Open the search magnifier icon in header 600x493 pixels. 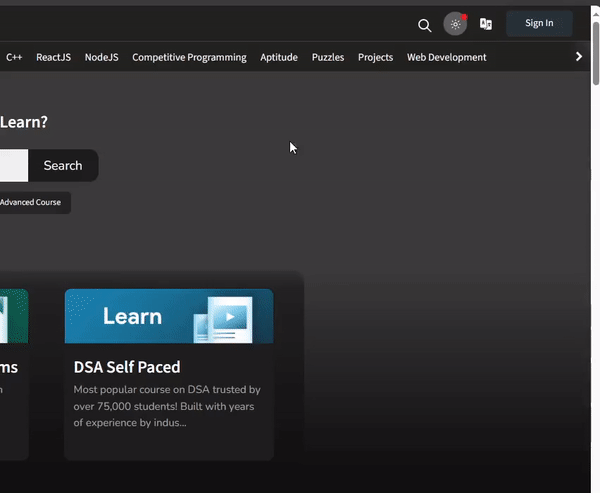[x=424, y=25]
